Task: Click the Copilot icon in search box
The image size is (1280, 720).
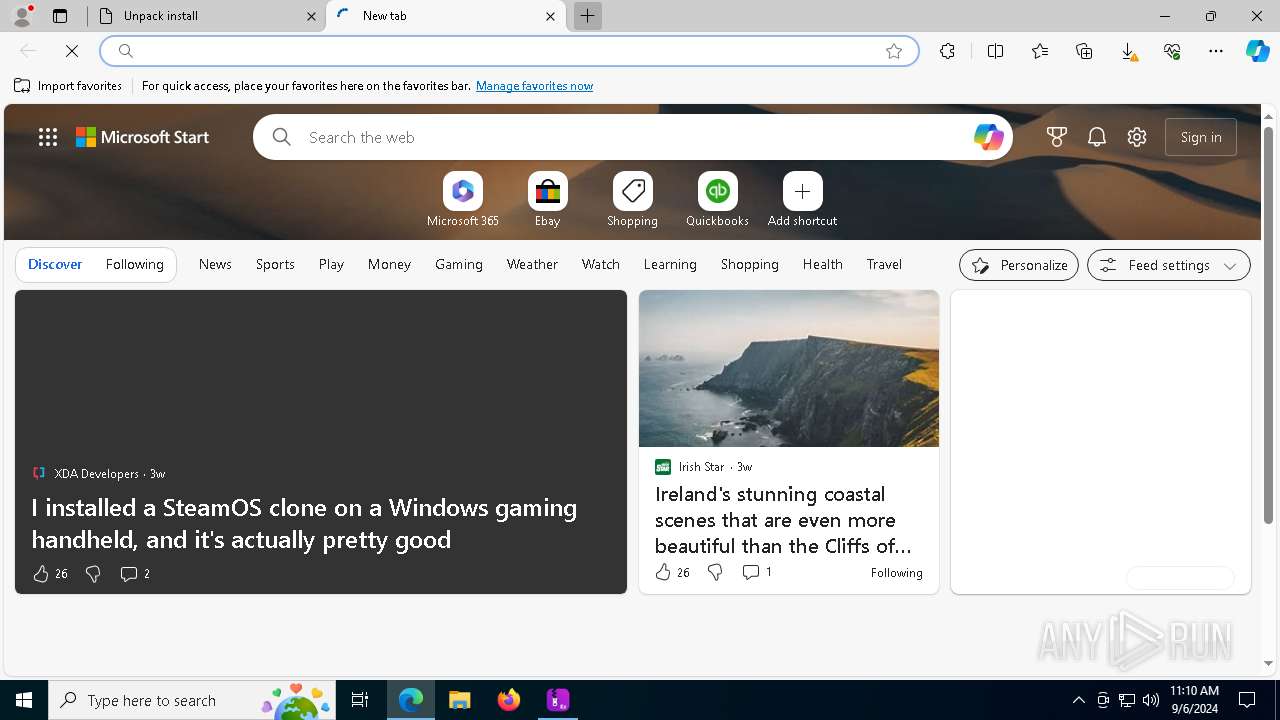Action: (x=988, y=137)
